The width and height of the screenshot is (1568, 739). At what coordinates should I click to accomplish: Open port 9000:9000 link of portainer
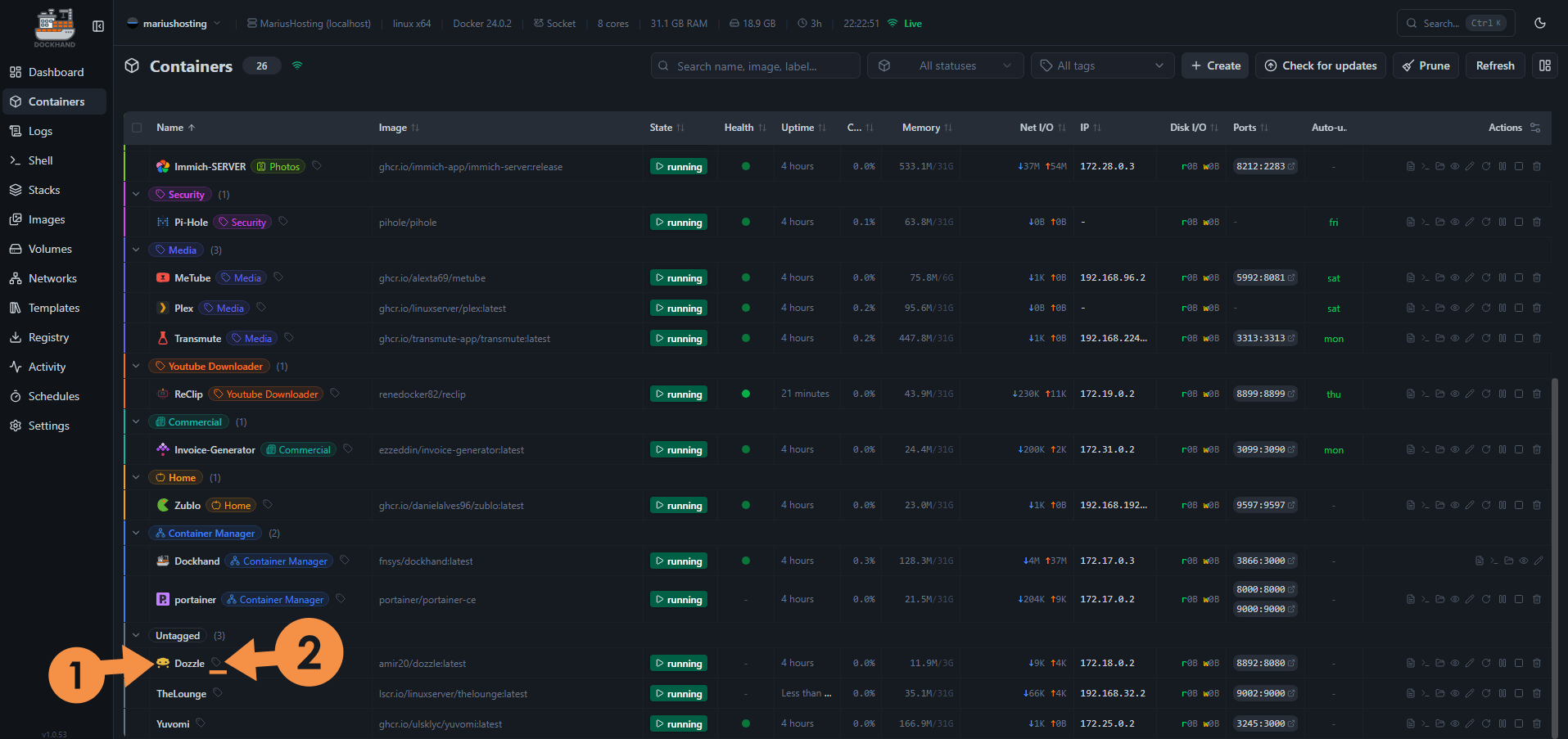tap(1265, 609)
